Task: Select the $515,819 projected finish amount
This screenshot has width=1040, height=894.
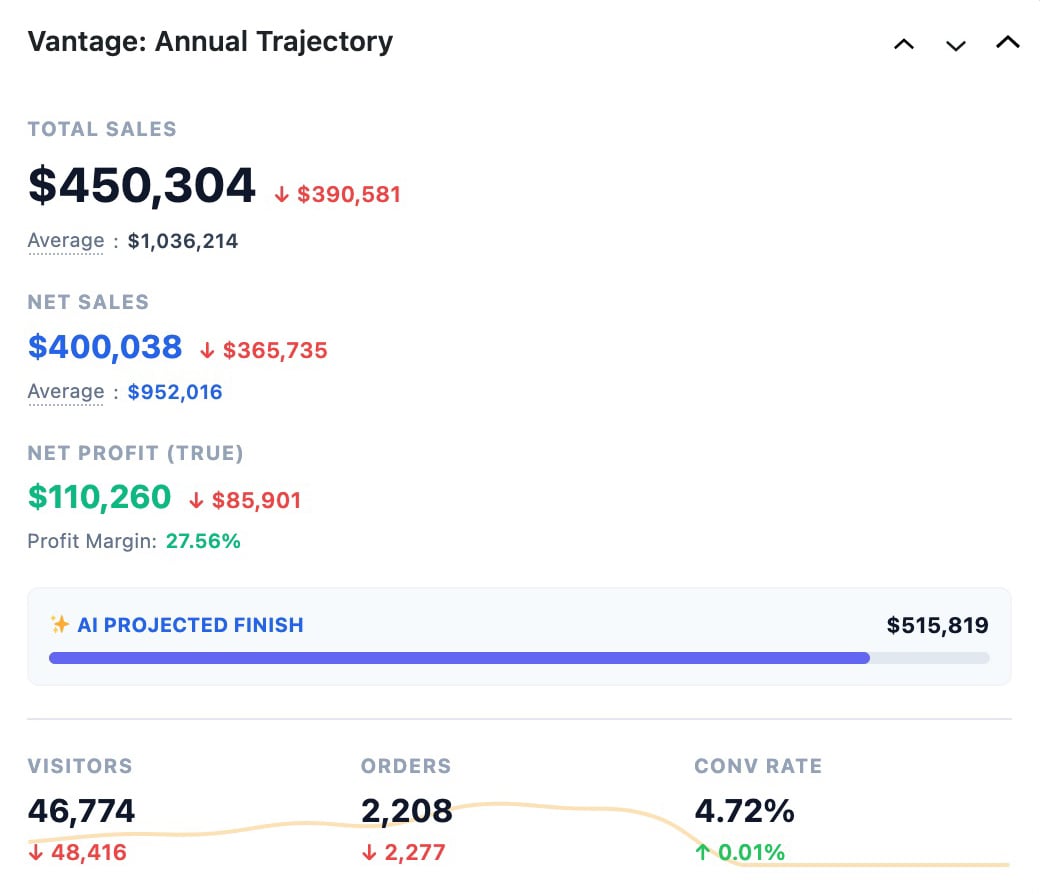Action: coord(937,625)
